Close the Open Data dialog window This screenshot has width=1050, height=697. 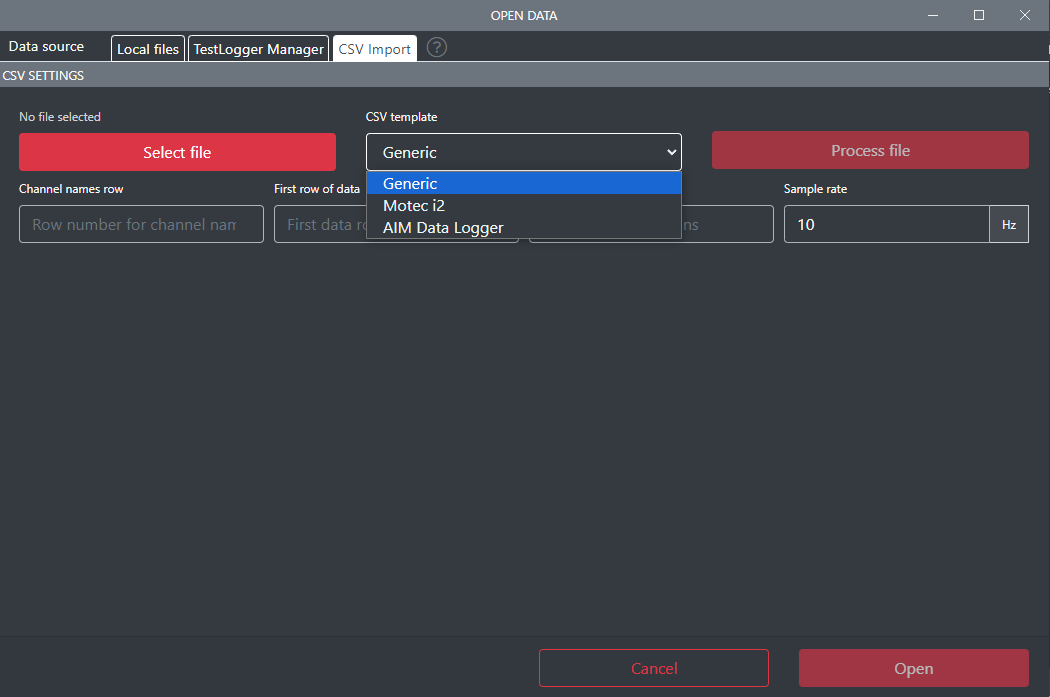tap(1025, 15)
